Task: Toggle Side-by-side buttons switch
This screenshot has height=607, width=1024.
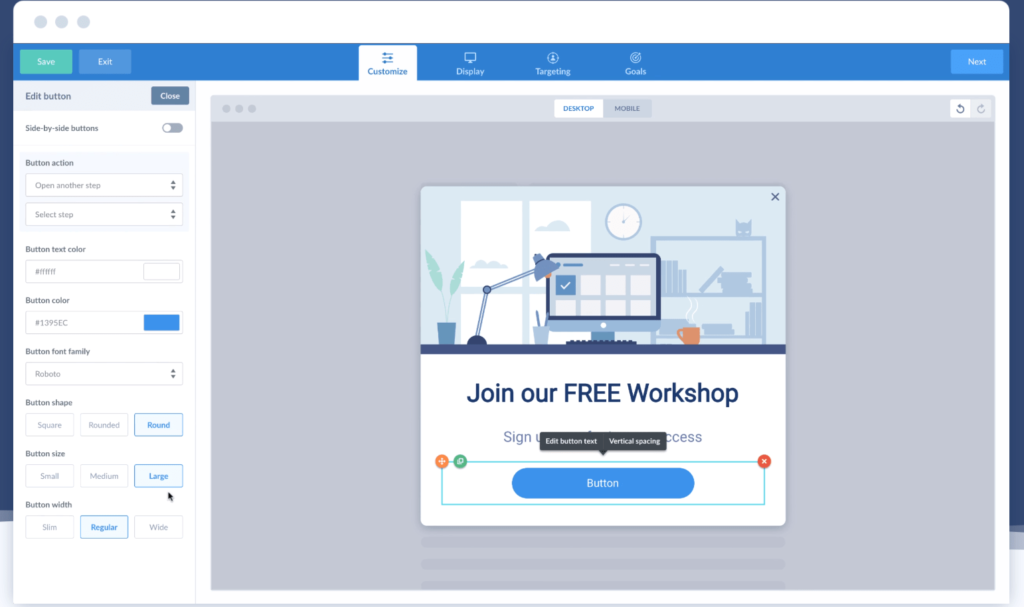Action: [x=172, y=128]
